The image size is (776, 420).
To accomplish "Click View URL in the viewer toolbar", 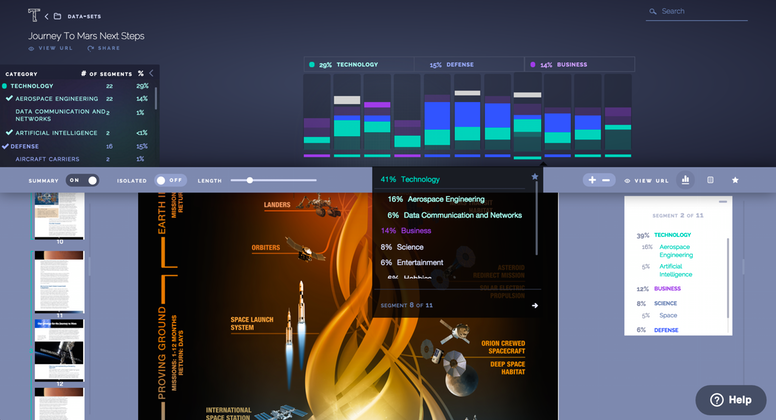I will pyautogui.click(x=651, y=181).
